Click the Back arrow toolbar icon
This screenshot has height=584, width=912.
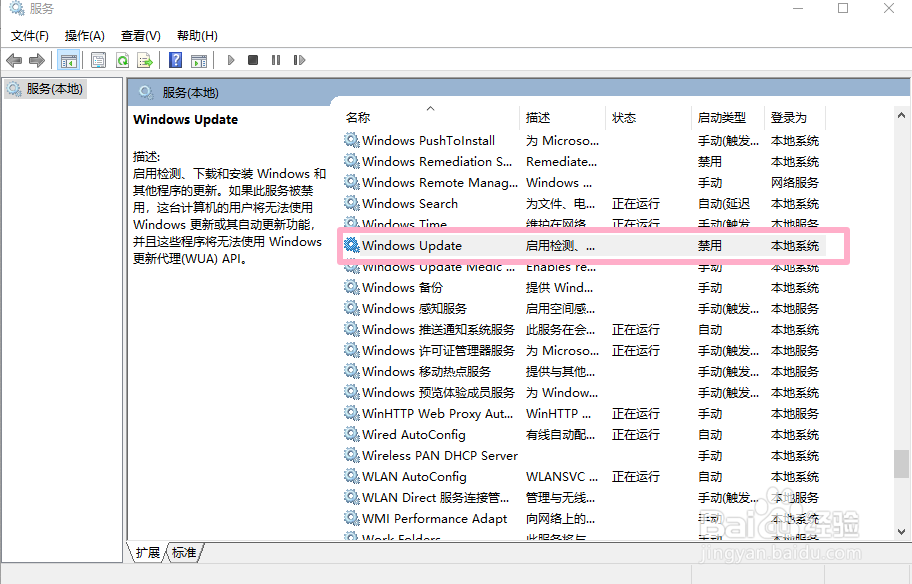coord(14,60)
